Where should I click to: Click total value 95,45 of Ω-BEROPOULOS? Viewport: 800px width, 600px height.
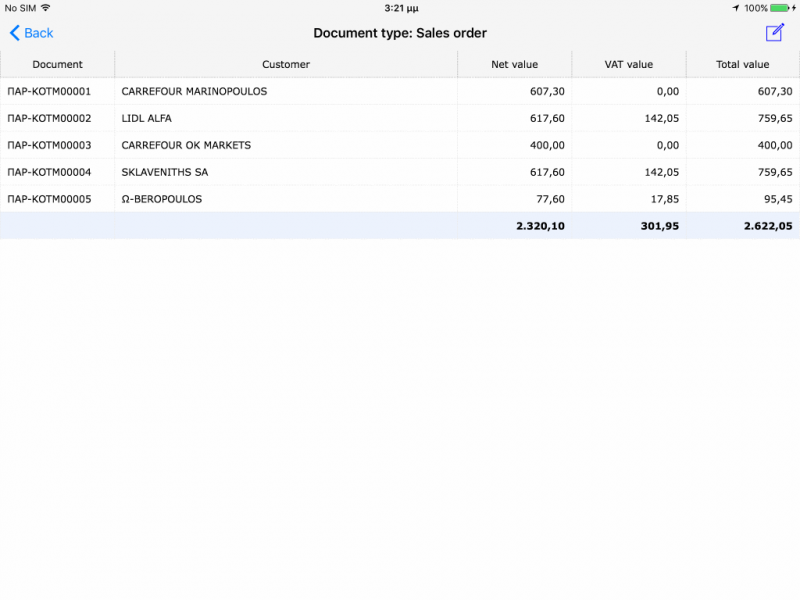(778, 199)
